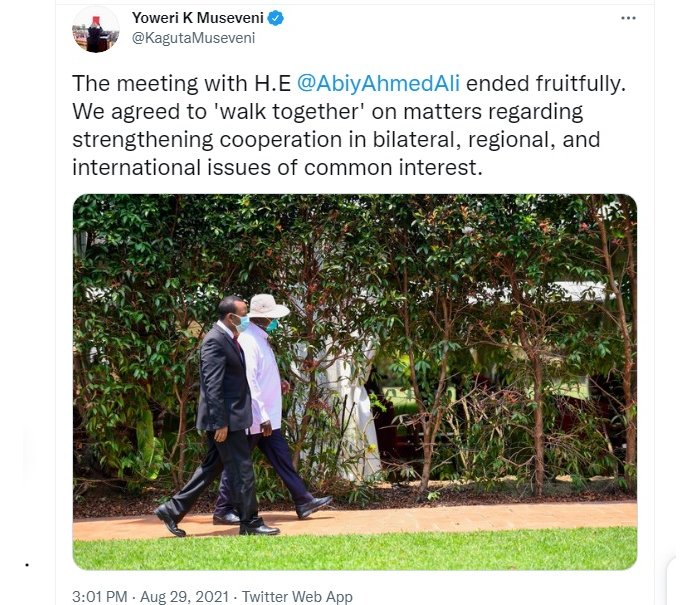Click the blue verified badge
This screenshot has height=605, width=700.
pos(275,18)
